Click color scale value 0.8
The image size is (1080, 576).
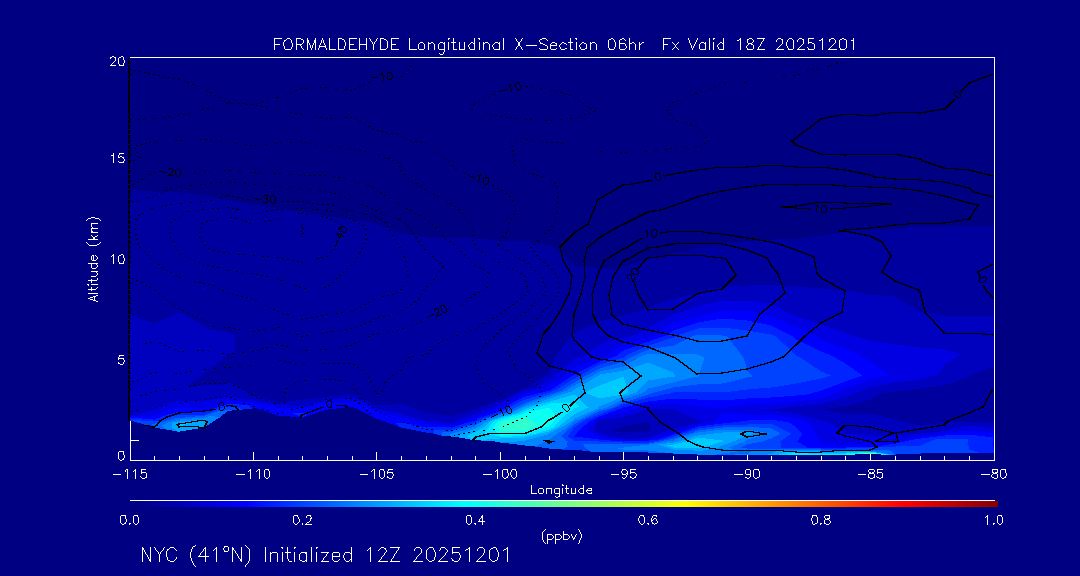(821, 521)
